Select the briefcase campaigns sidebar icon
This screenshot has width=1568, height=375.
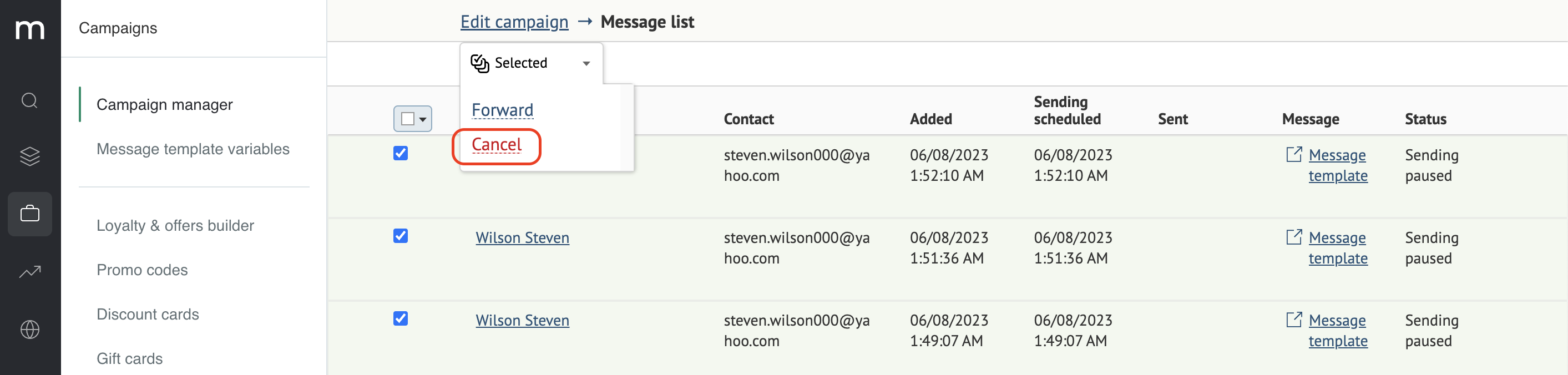(x=30, y=214)
